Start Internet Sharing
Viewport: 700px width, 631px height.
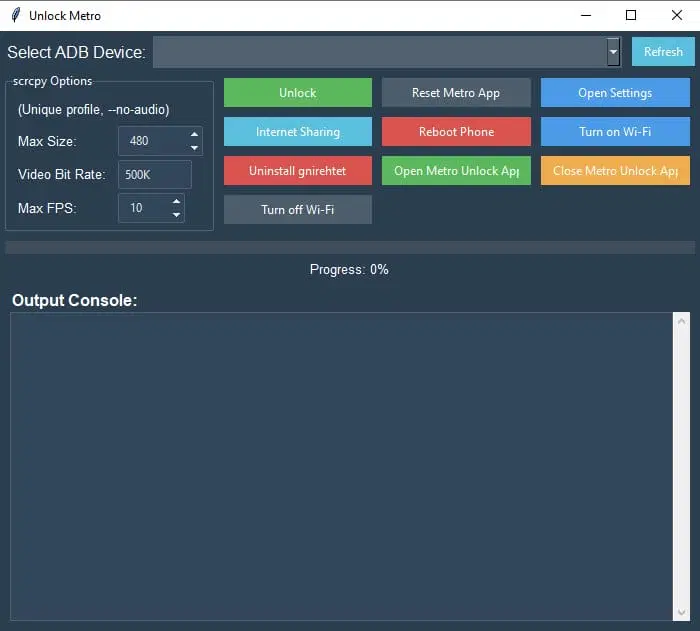pos(297,132)
